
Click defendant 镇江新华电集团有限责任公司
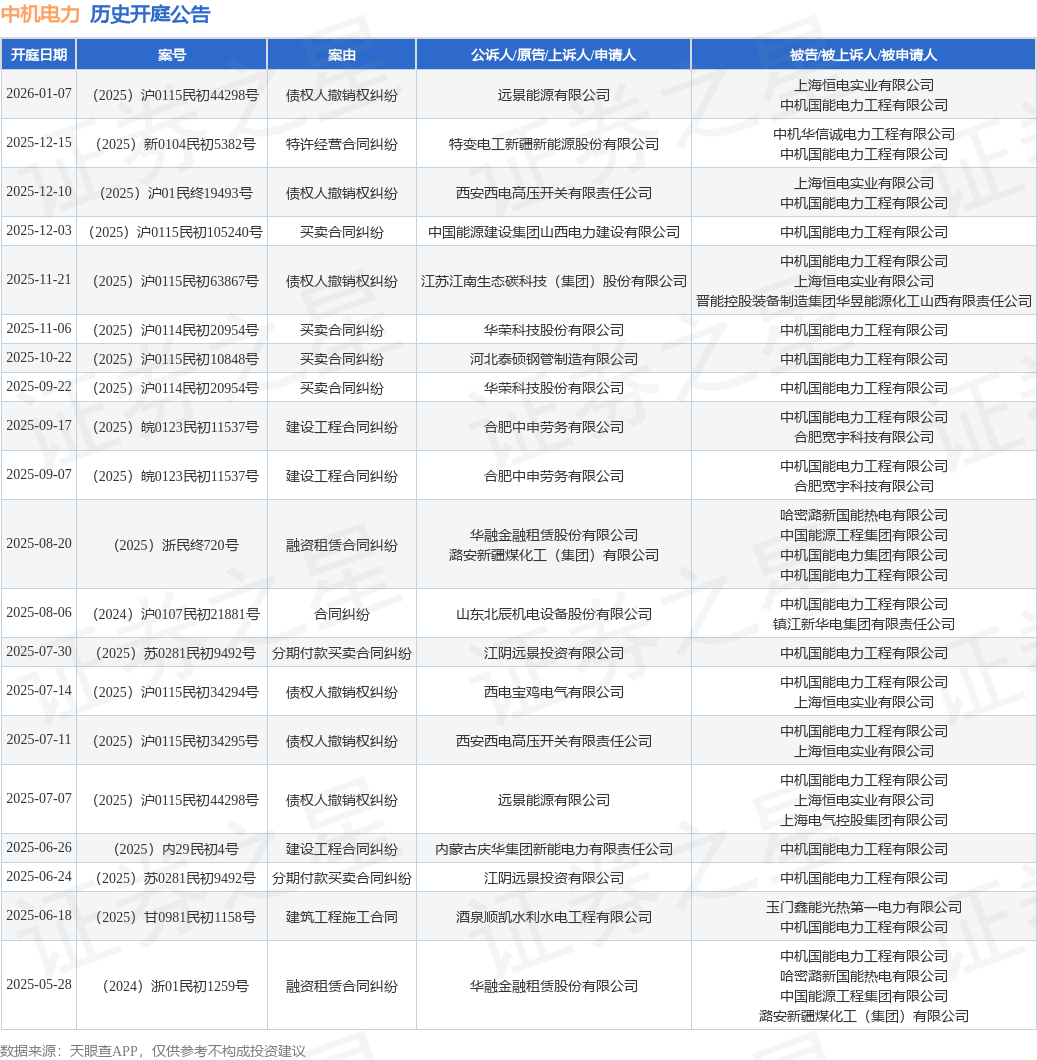coord(863,625)
